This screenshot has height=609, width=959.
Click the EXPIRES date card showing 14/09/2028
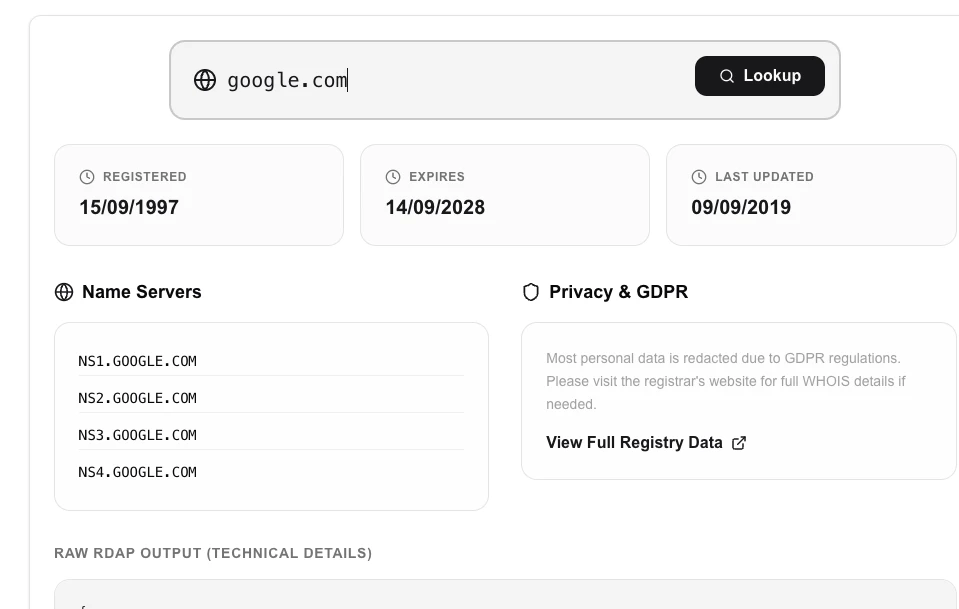pyautogui.click(x=504, y=194)
